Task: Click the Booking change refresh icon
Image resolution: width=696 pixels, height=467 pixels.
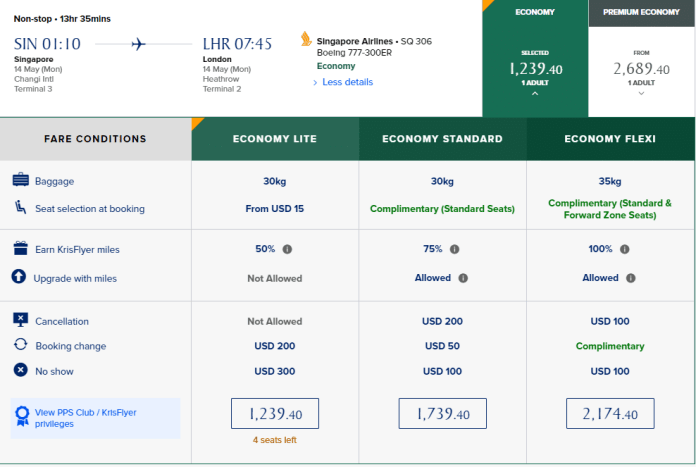Action: [20, 344]
